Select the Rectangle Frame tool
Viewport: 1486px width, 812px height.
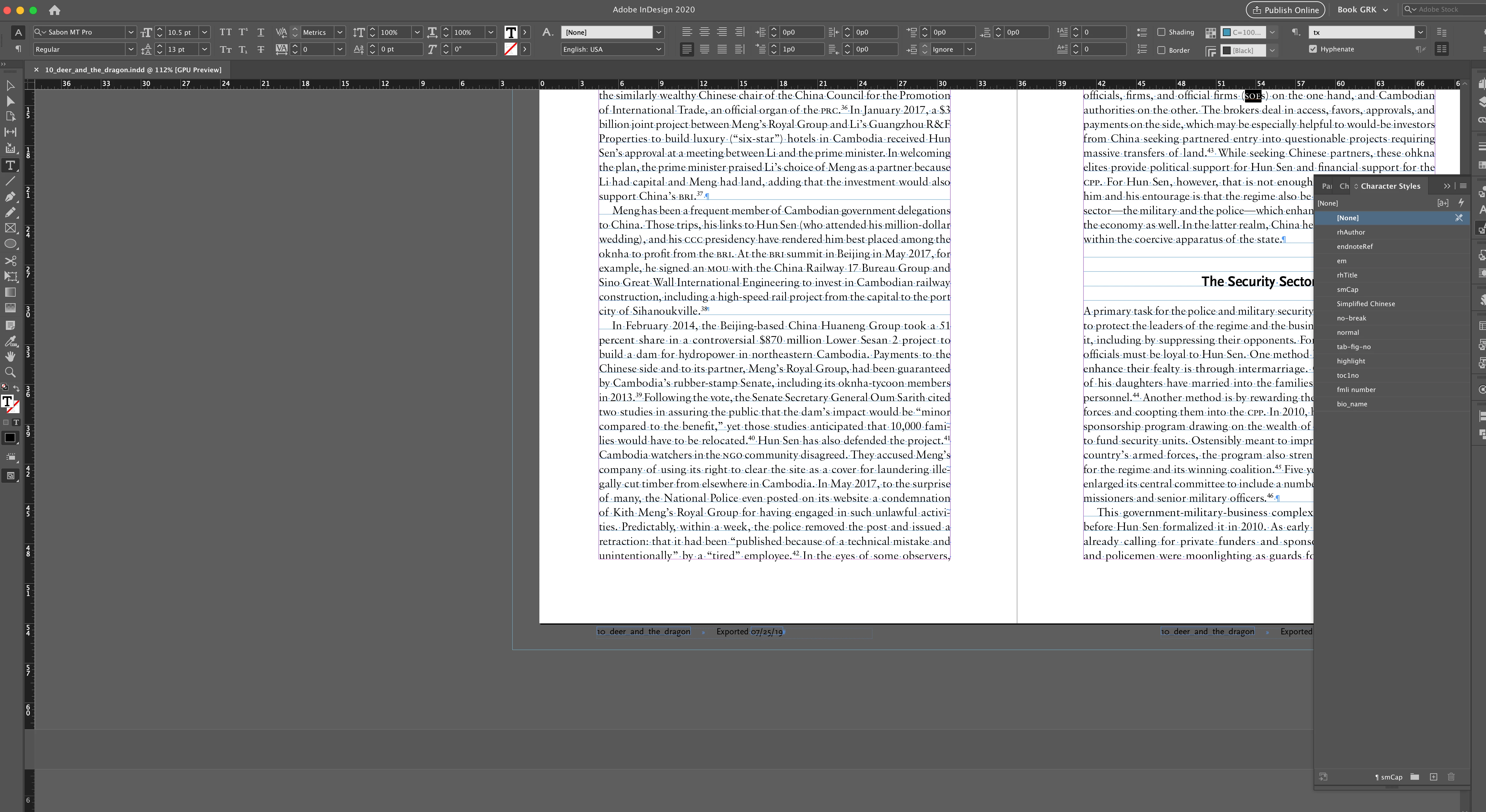tap(10, 228)
